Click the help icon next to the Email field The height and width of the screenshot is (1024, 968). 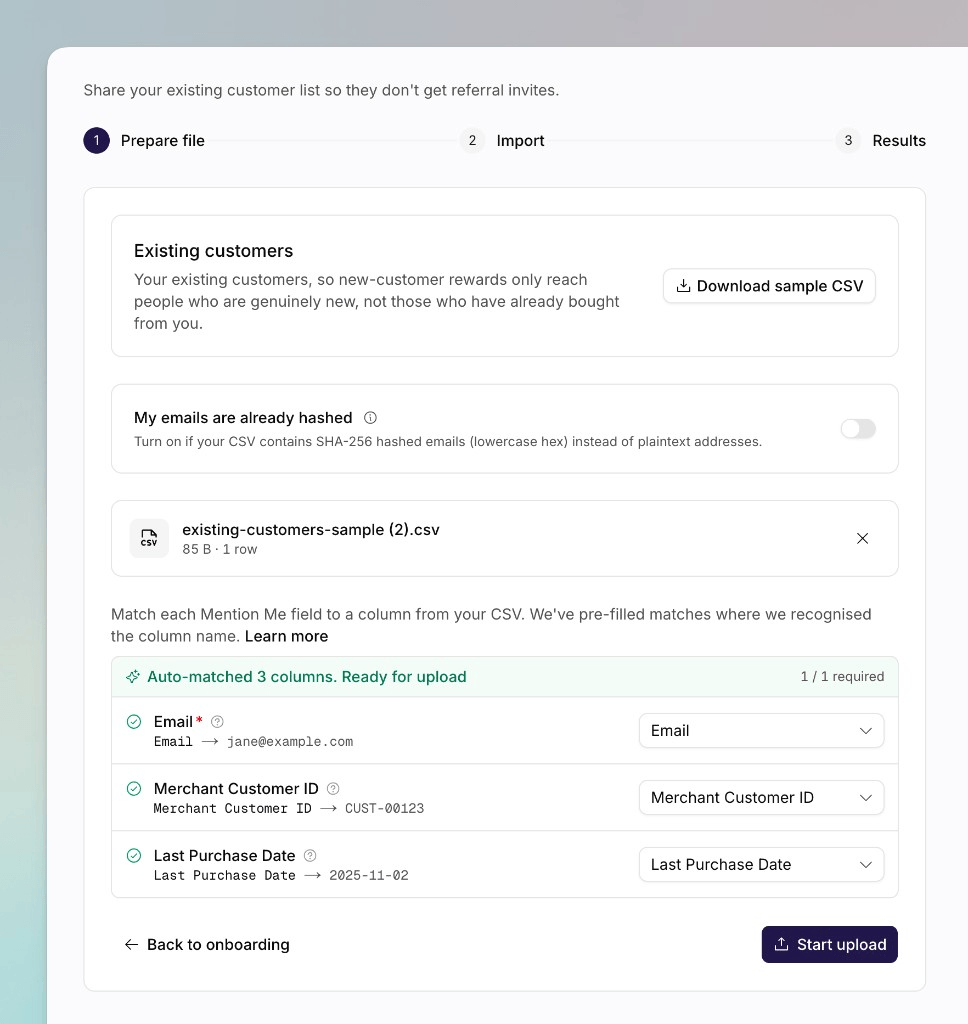pyautogui.click(x=218, y=722)
